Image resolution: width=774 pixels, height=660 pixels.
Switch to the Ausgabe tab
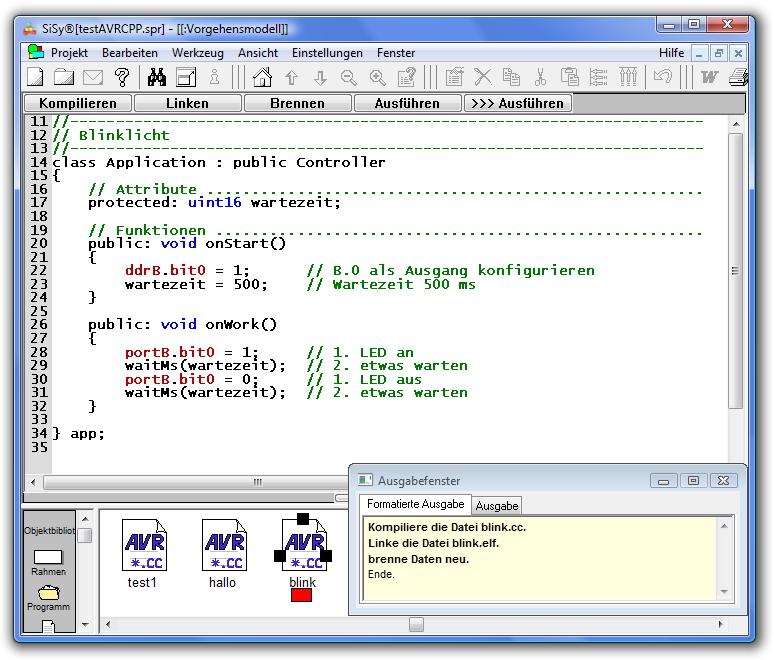496,505
